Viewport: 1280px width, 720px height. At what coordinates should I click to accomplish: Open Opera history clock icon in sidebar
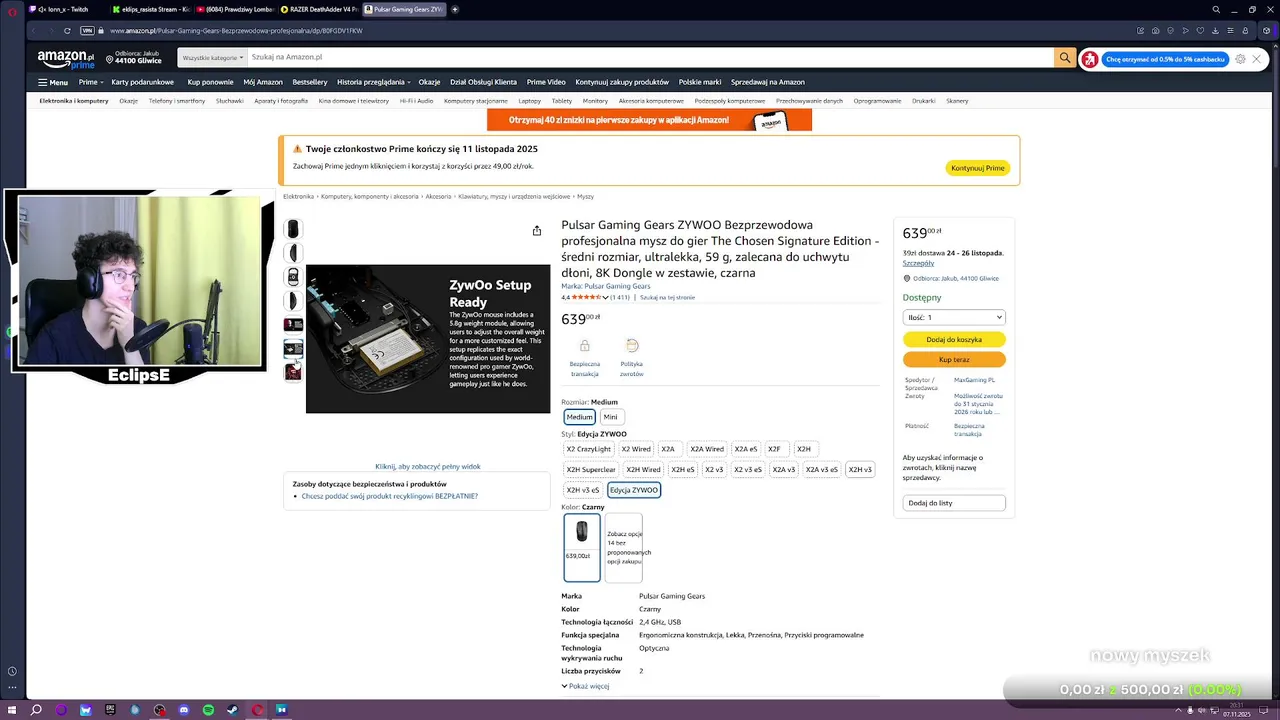tap(12, 672)
